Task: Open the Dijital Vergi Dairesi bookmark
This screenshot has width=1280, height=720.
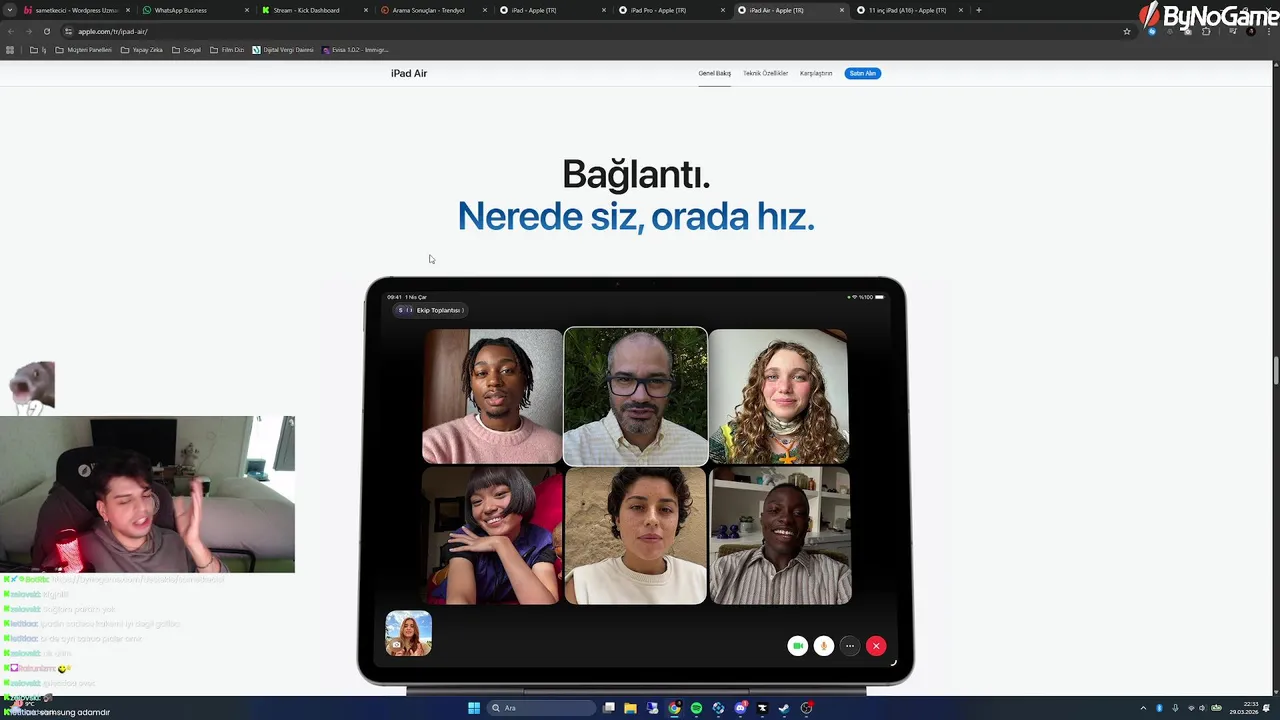Action: (x=283, y=50)
